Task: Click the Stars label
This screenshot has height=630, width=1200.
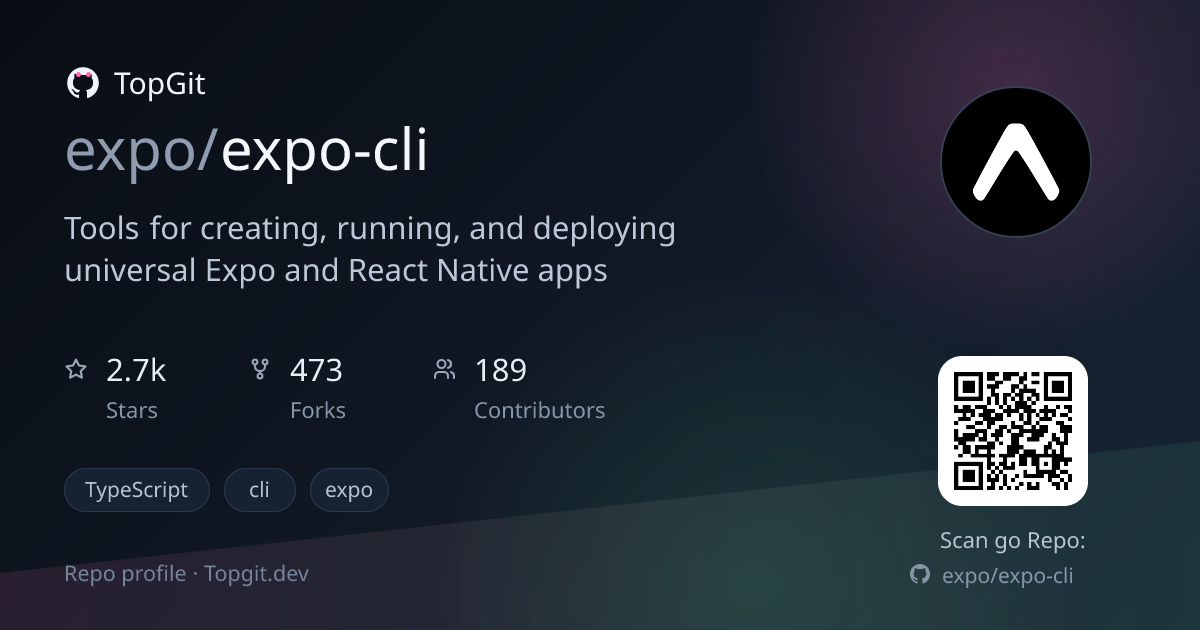Action: click(132, 410)
